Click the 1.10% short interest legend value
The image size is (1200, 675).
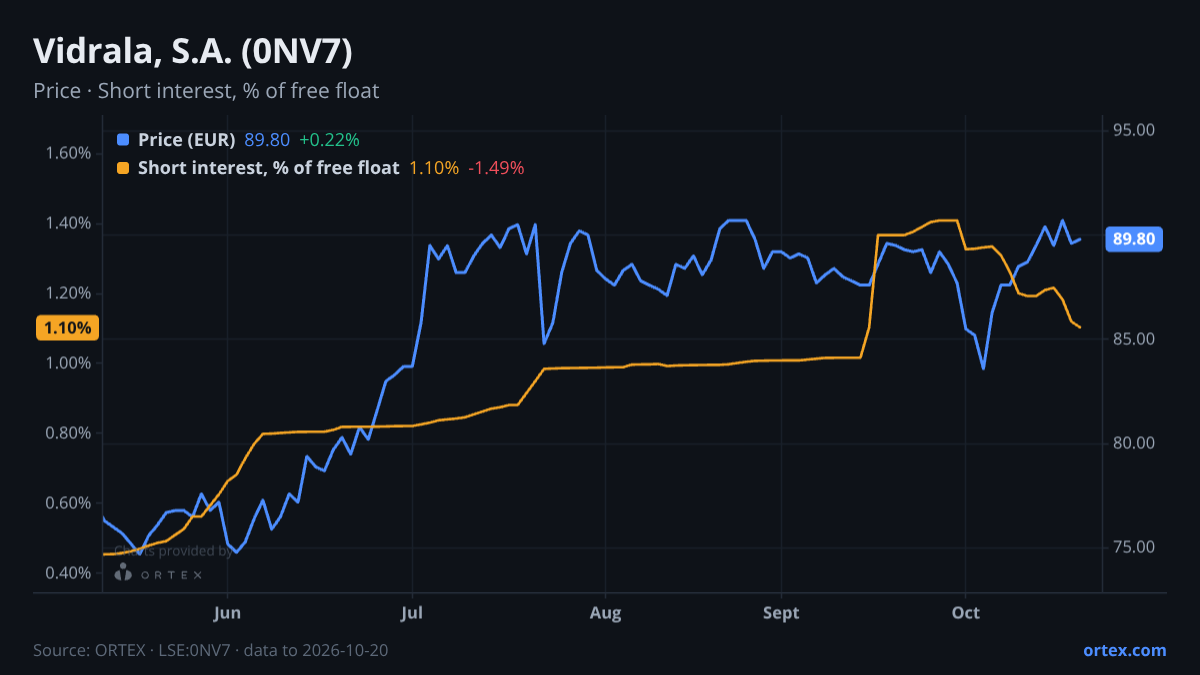pos(434,168)
